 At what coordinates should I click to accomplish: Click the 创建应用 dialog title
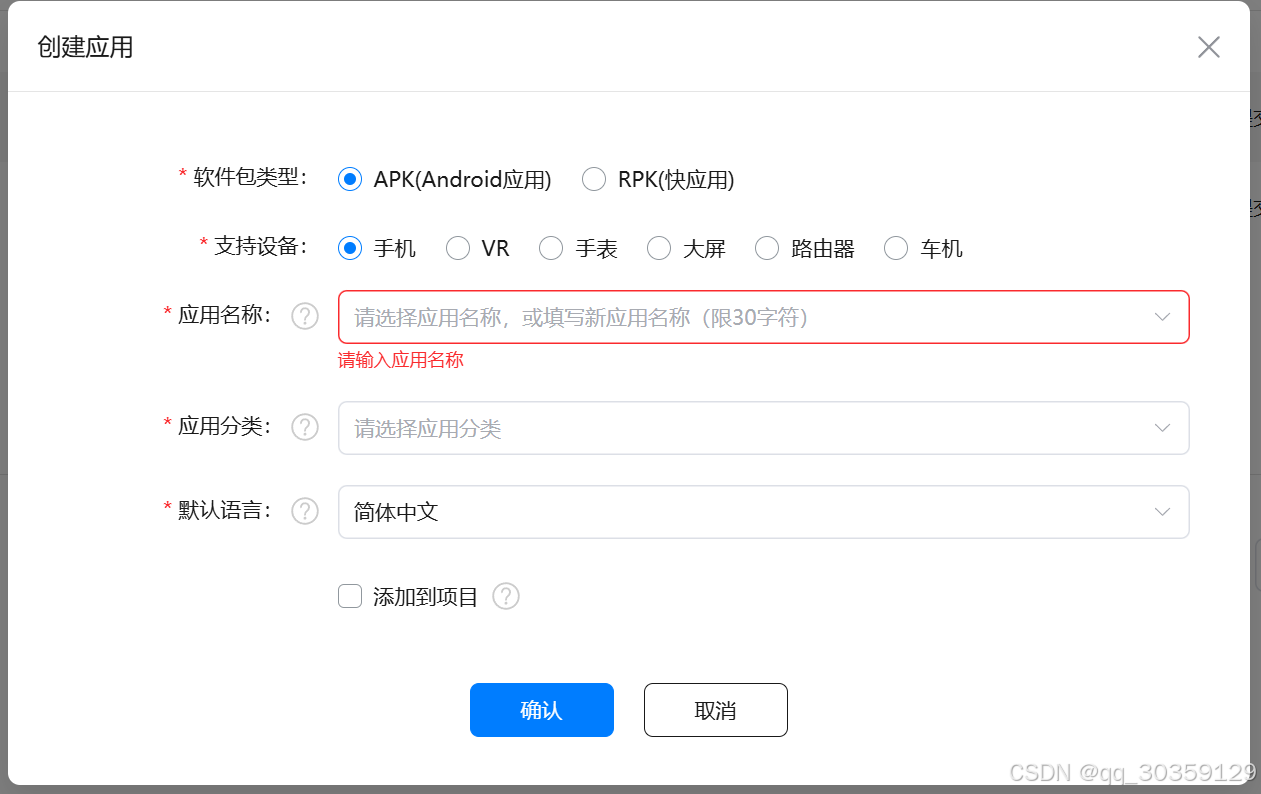point(85,47)
